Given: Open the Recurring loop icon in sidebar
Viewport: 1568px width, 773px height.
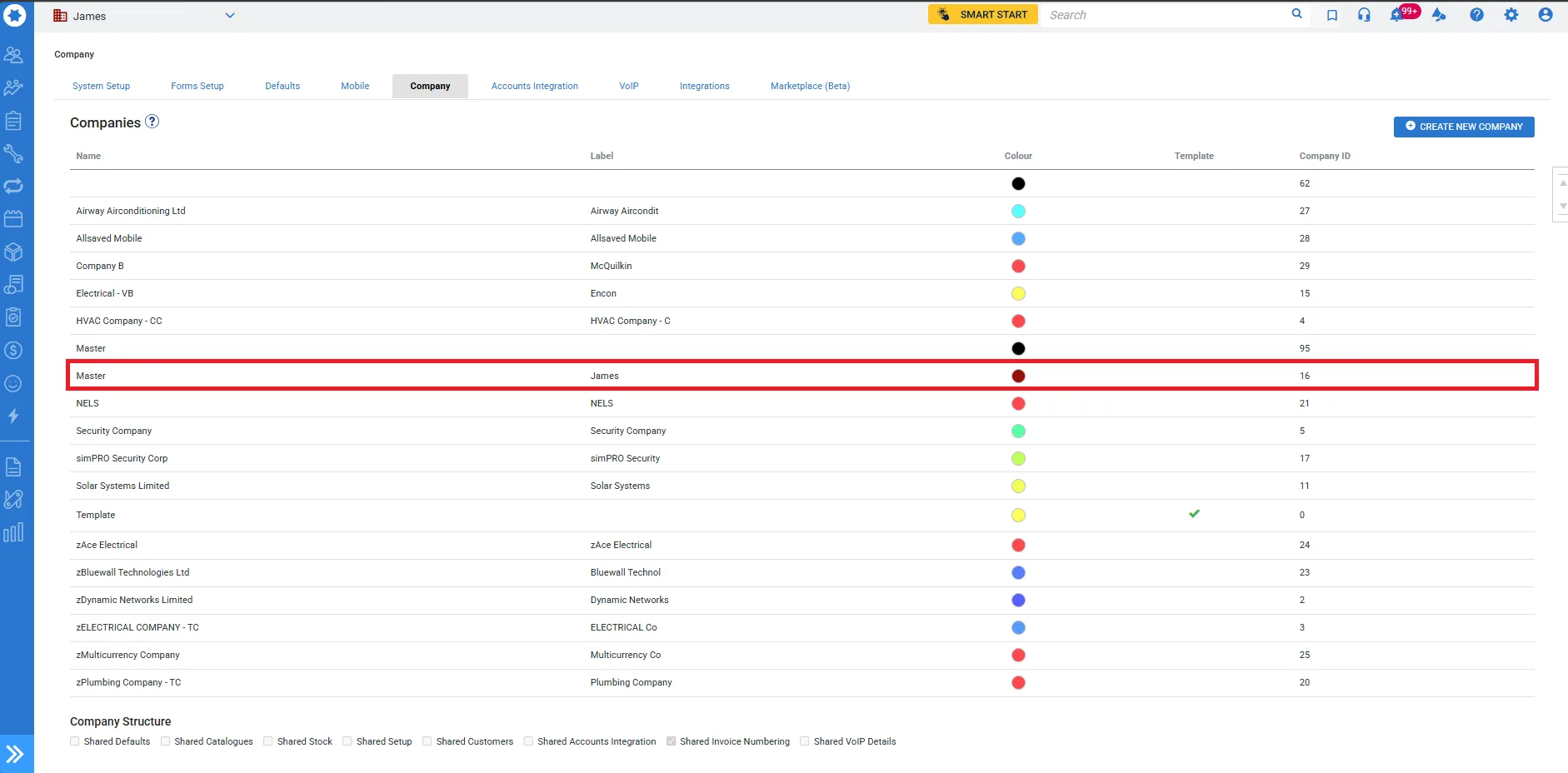Looking at the screenshot, I should pos(13,187).
